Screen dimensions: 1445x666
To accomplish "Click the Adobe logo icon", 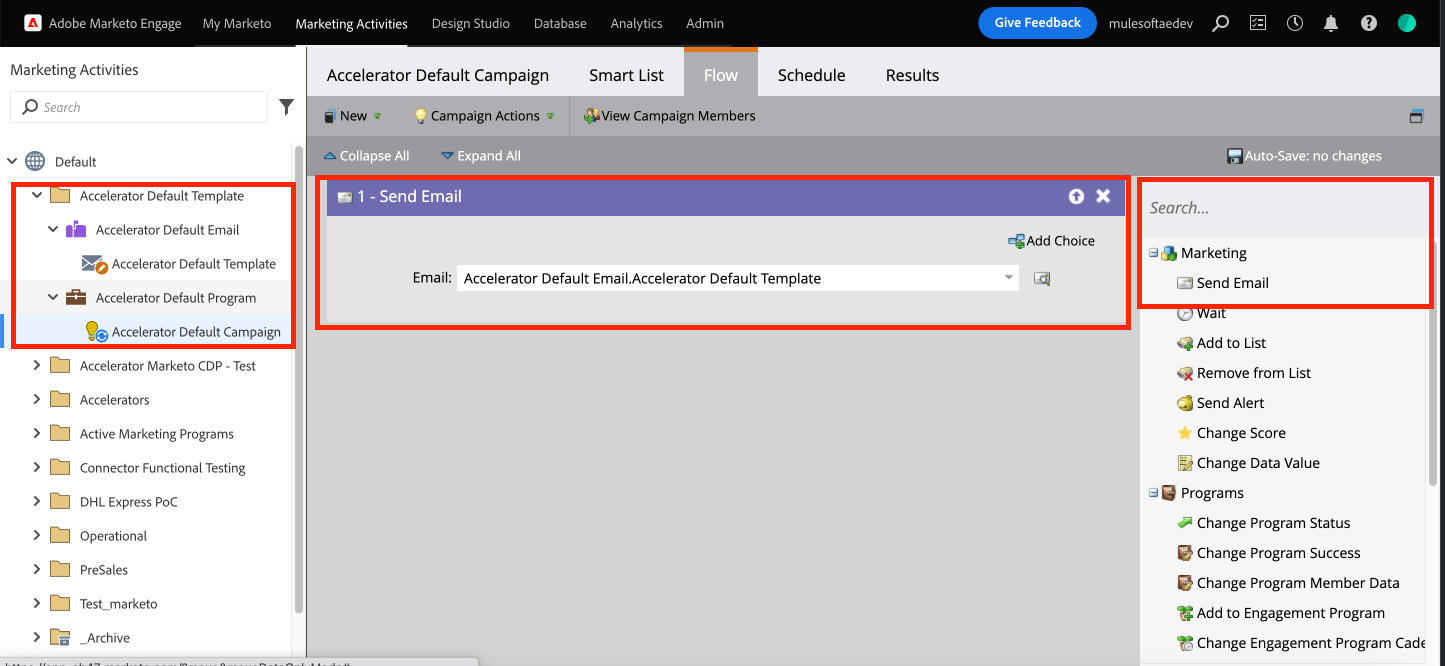I will coord(31,23).
